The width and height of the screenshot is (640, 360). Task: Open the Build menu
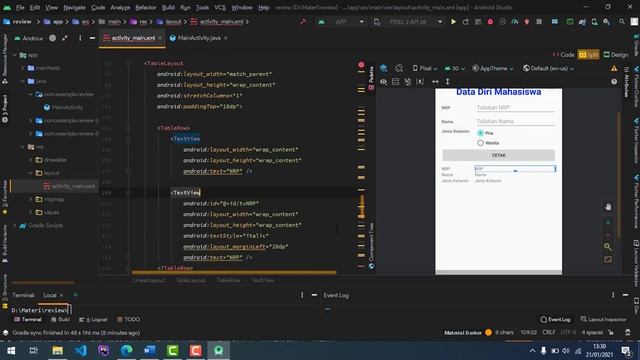168,7
